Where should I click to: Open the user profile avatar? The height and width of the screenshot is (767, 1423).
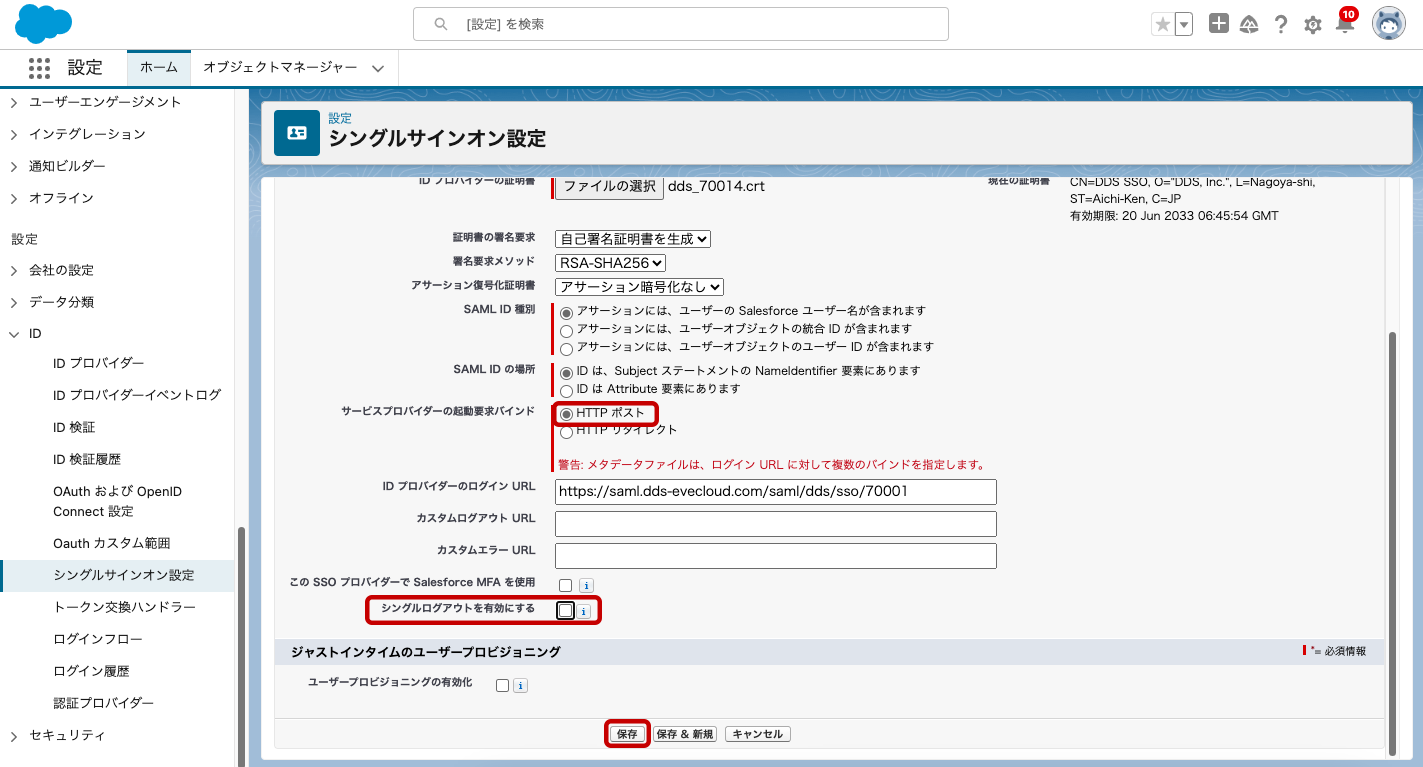click(x=1388, y=25)
